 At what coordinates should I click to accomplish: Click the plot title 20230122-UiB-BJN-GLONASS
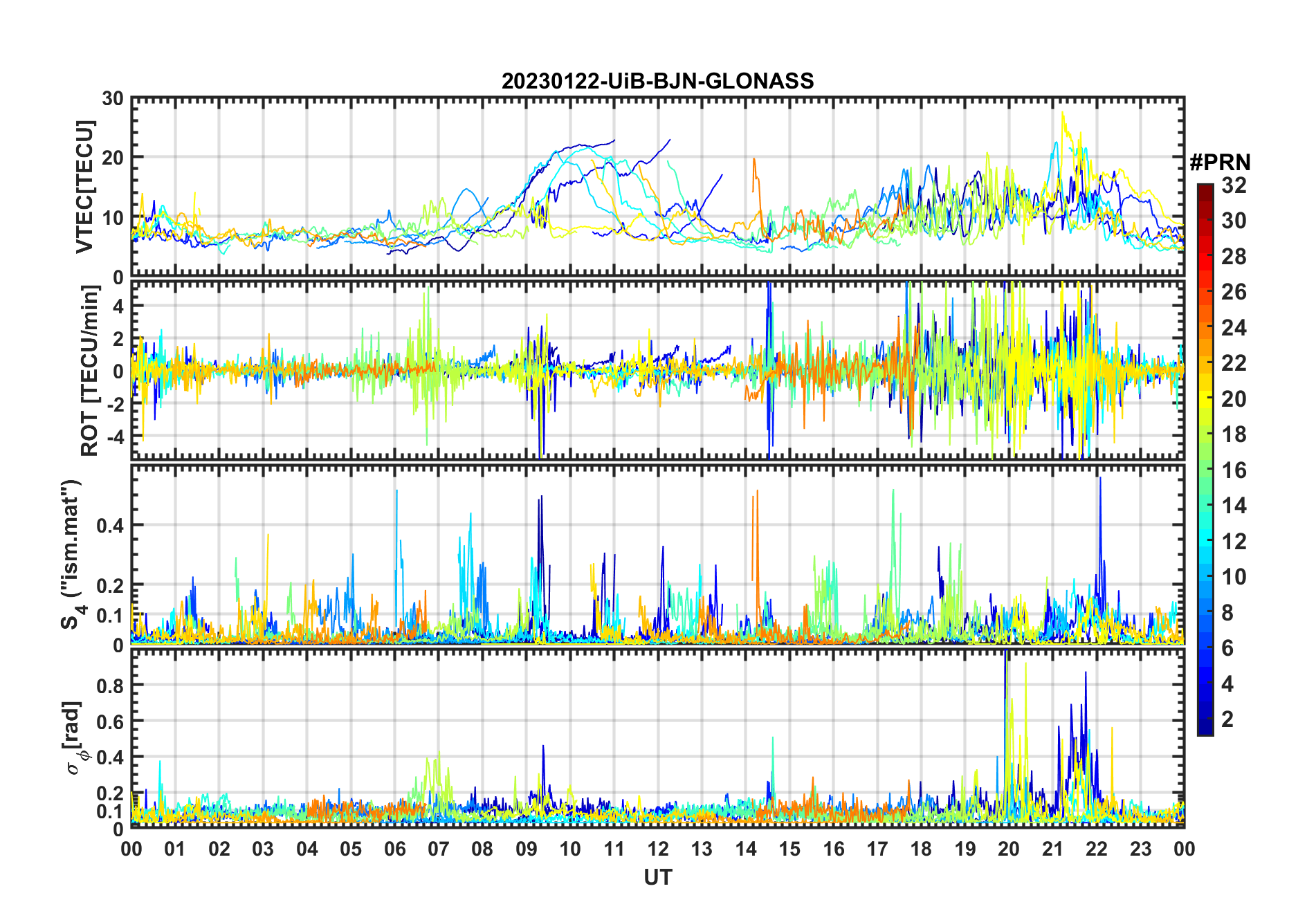click(657, 81)
